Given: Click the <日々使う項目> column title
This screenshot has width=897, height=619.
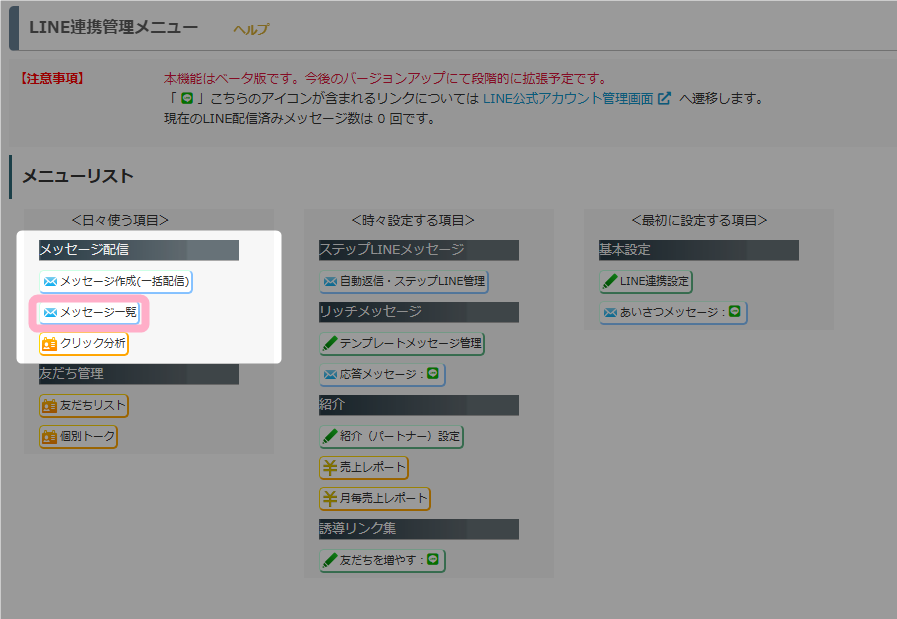Looking at the screenshot, I should [x=120, y=221].
